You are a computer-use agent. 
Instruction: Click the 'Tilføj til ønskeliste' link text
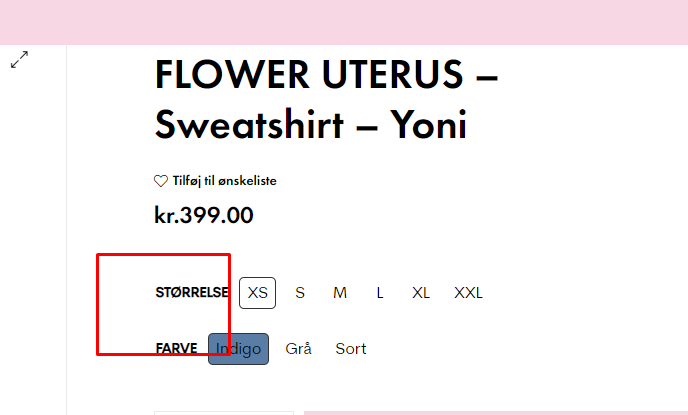click(224, 181)
